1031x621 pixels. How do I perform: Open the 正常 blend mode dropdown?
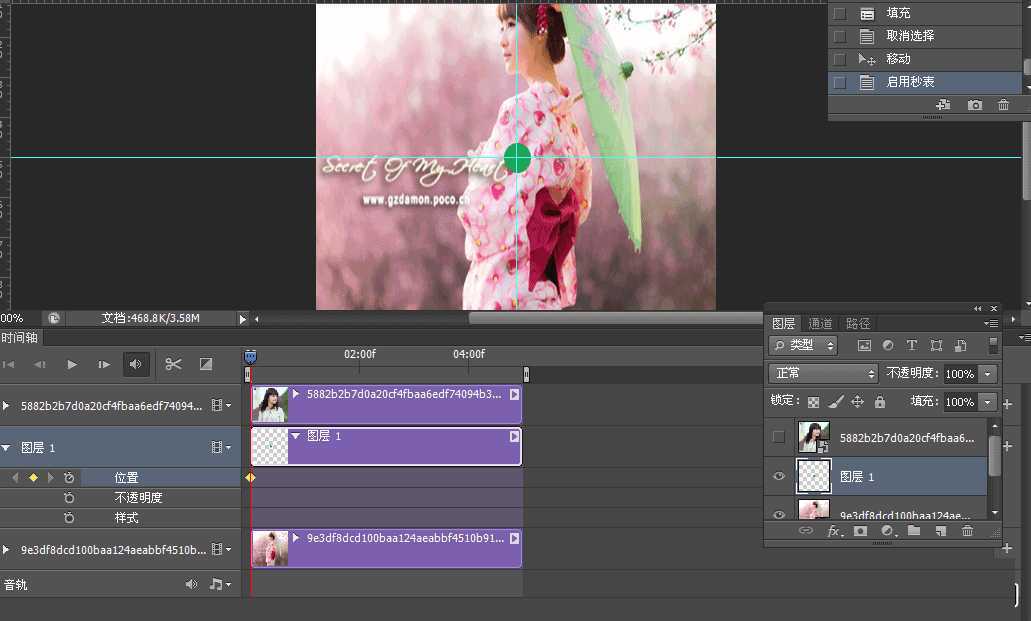click(x=823, y=374)
